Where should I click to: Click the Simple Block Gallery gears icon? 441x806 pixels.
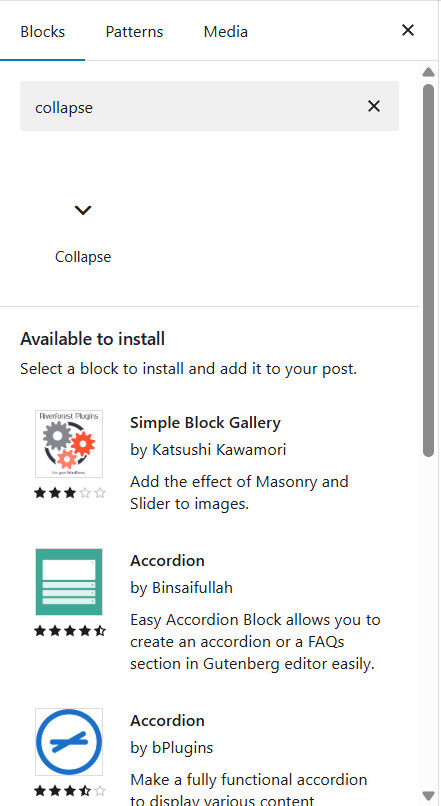[x=69, y=444]
